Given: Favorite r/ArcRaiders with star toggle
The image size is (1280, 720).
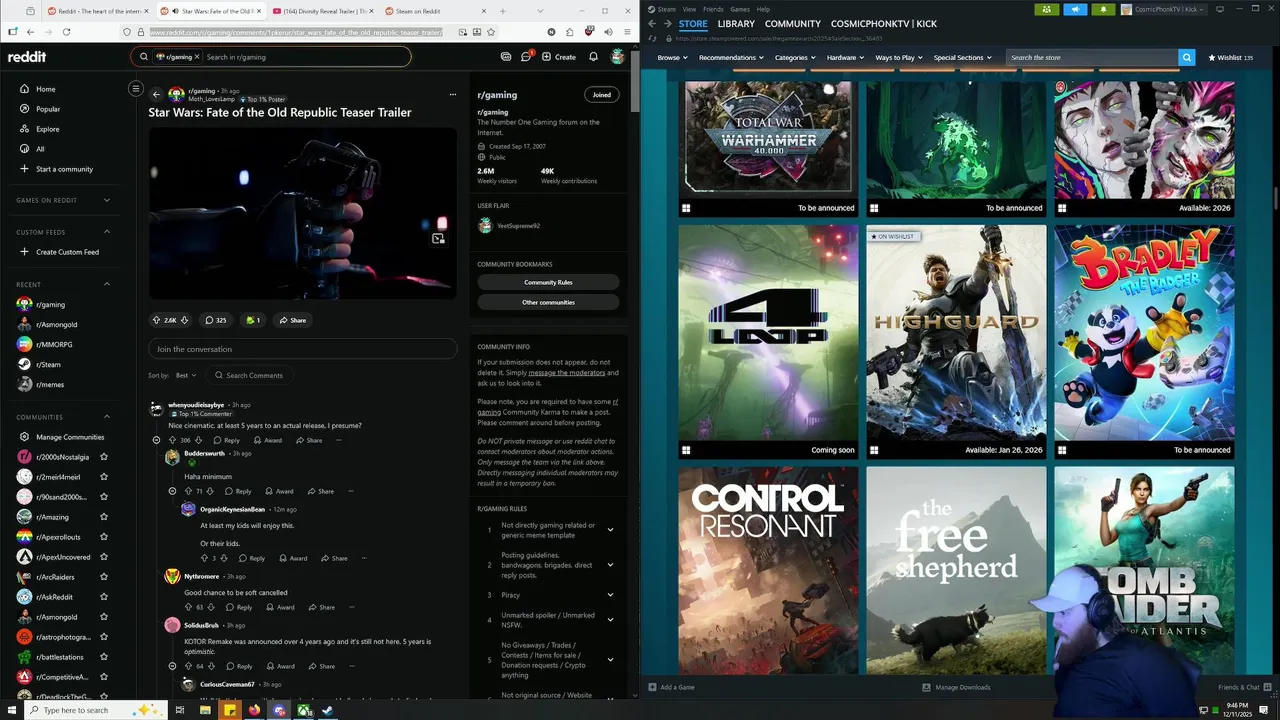Looking at the screenshot, I should pyautogui.click(x=104, y=577).
